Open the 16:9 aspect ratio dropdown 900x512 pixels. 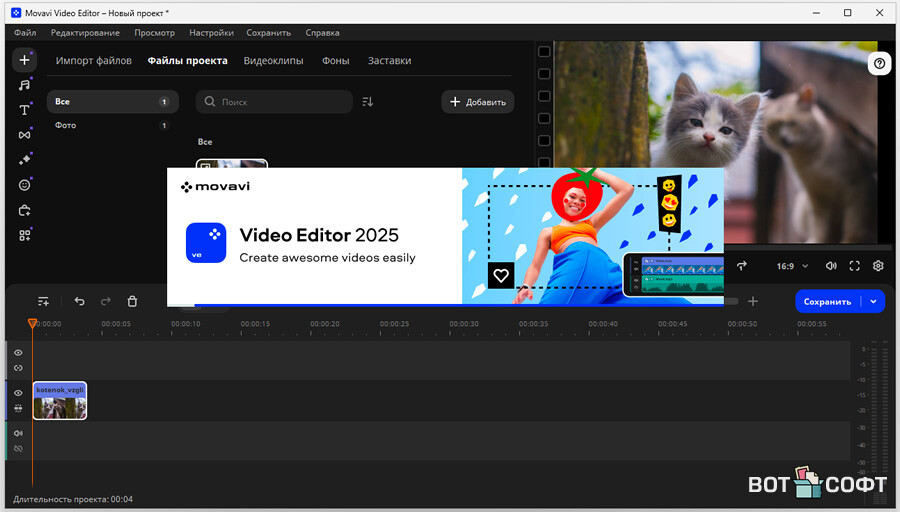[x=792, y=266]
